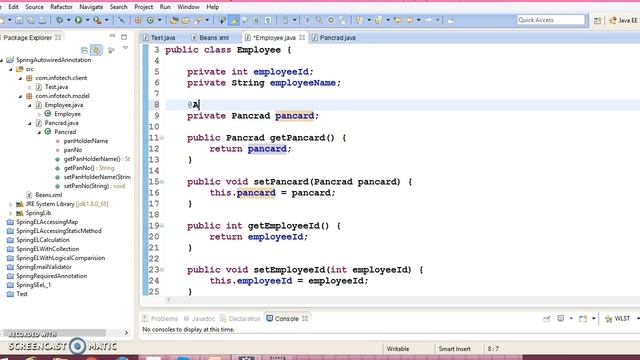This screenshot has height=360, width=640.
Task: Collapse the src folder node
Action: pos(11,69)
